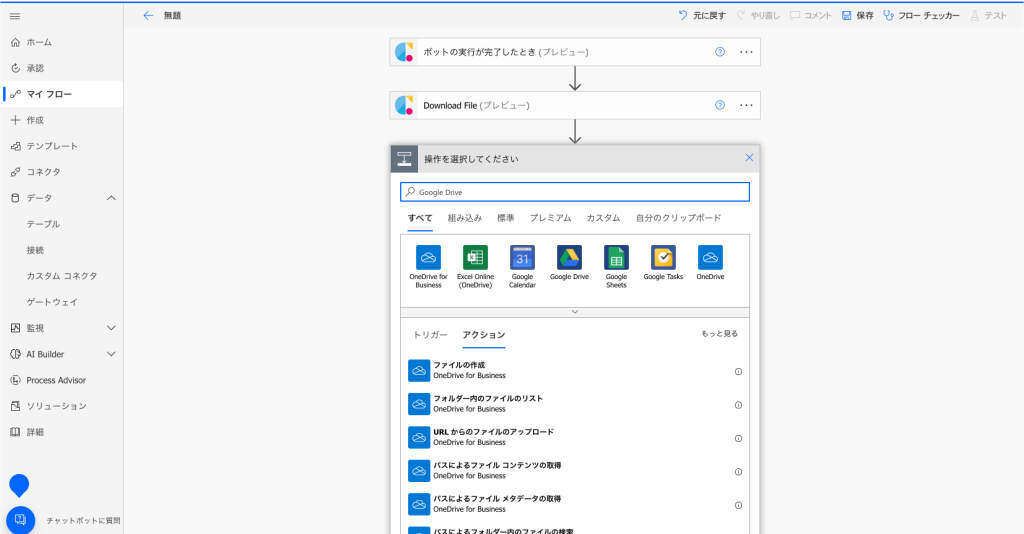Click info icon for パスによるファイル コンテンツの取得
The image size is (1024, 534).
pyautogui.click(x=738, y=471)
